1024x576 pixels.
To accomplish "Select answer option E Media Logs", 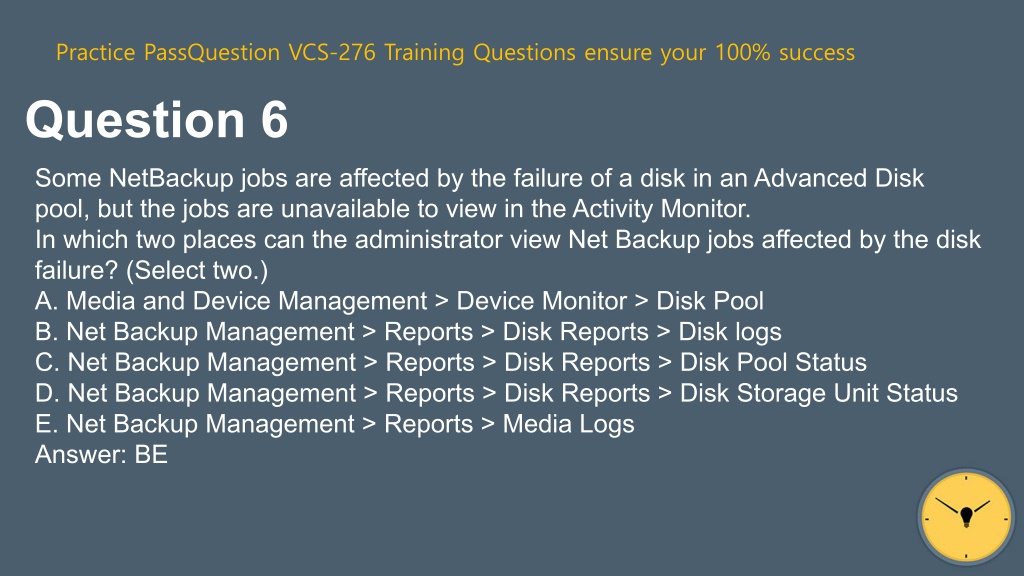I will (x=334, y=424).
